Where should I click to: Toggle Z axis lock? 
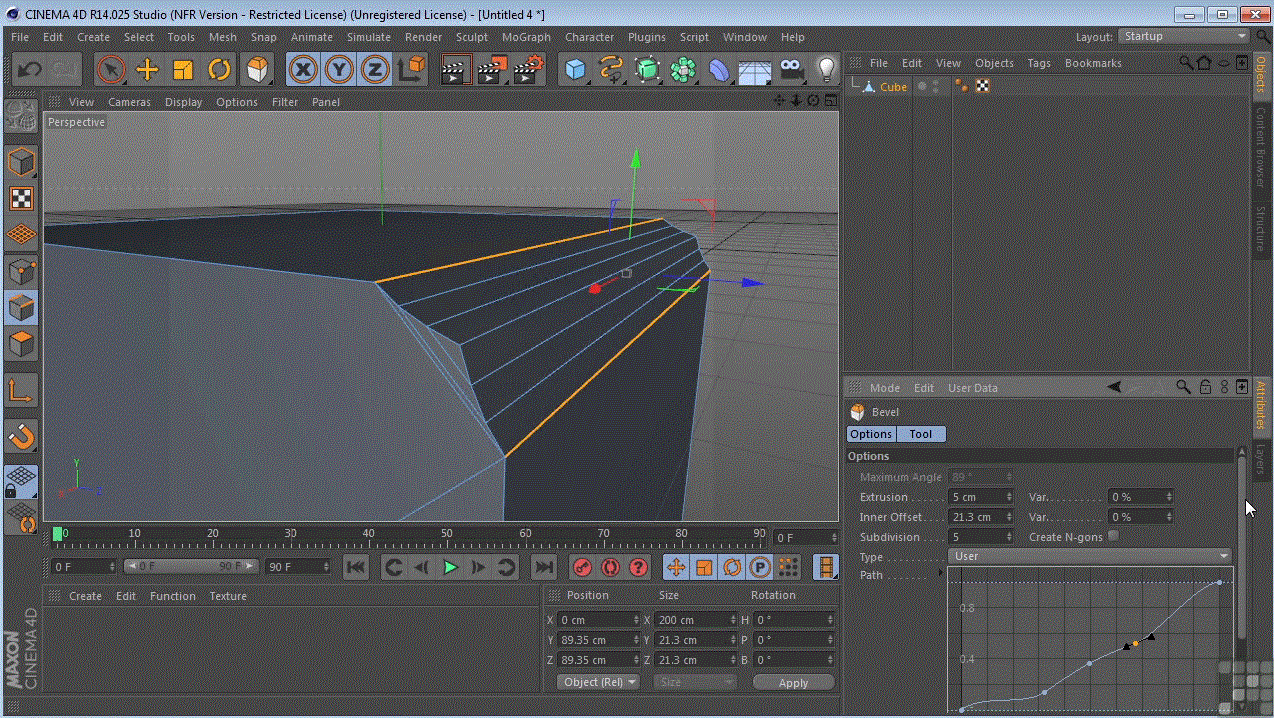(375, 69)
